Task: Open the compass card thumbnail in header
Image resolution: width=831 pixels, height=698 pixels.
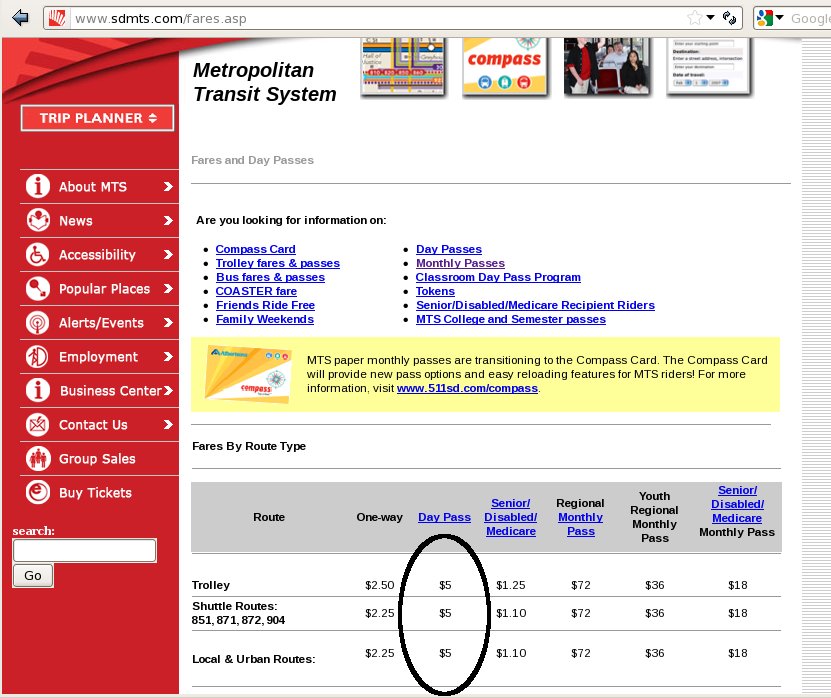Action: (505, 66)
